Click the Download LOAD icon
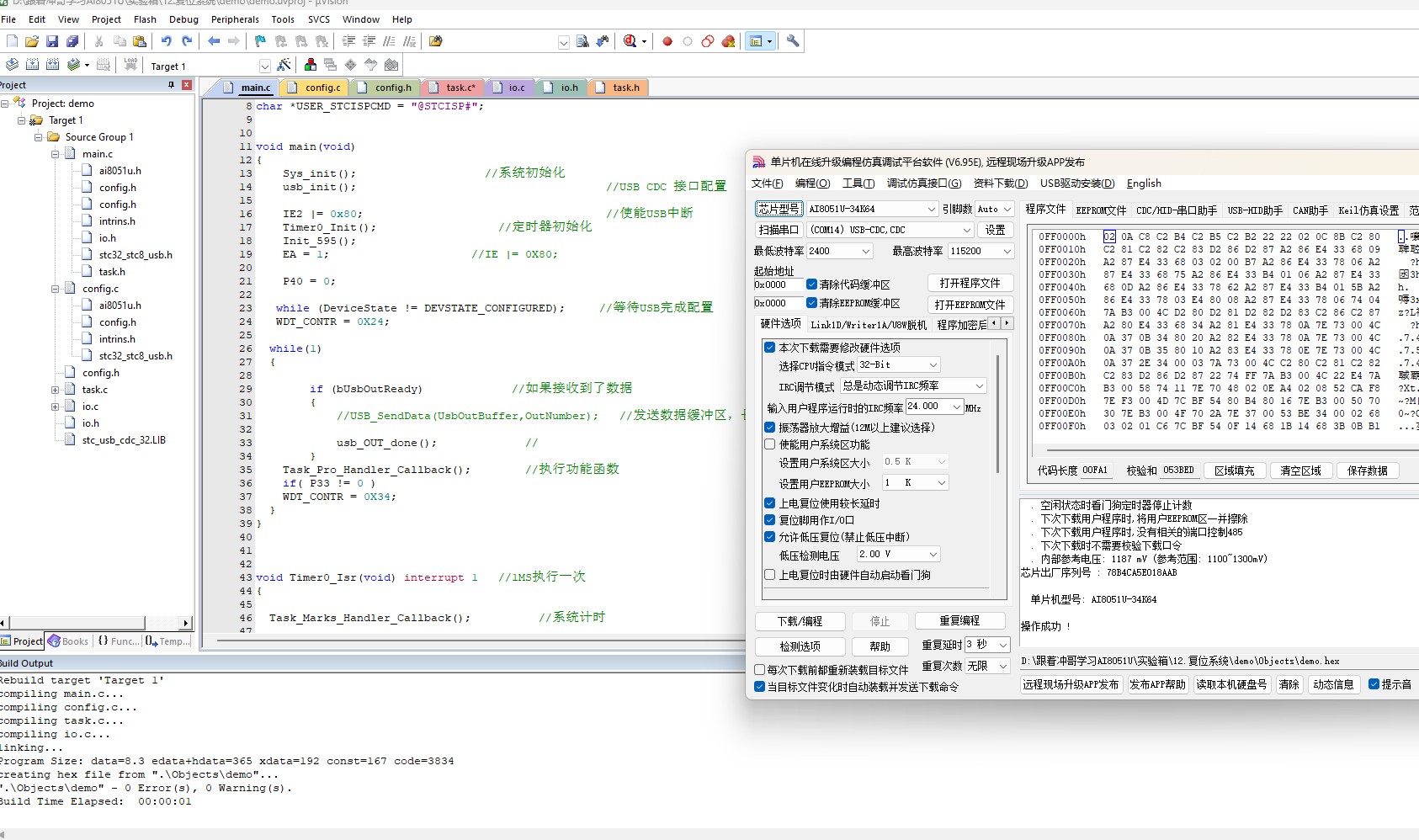 tap(130, 65)
